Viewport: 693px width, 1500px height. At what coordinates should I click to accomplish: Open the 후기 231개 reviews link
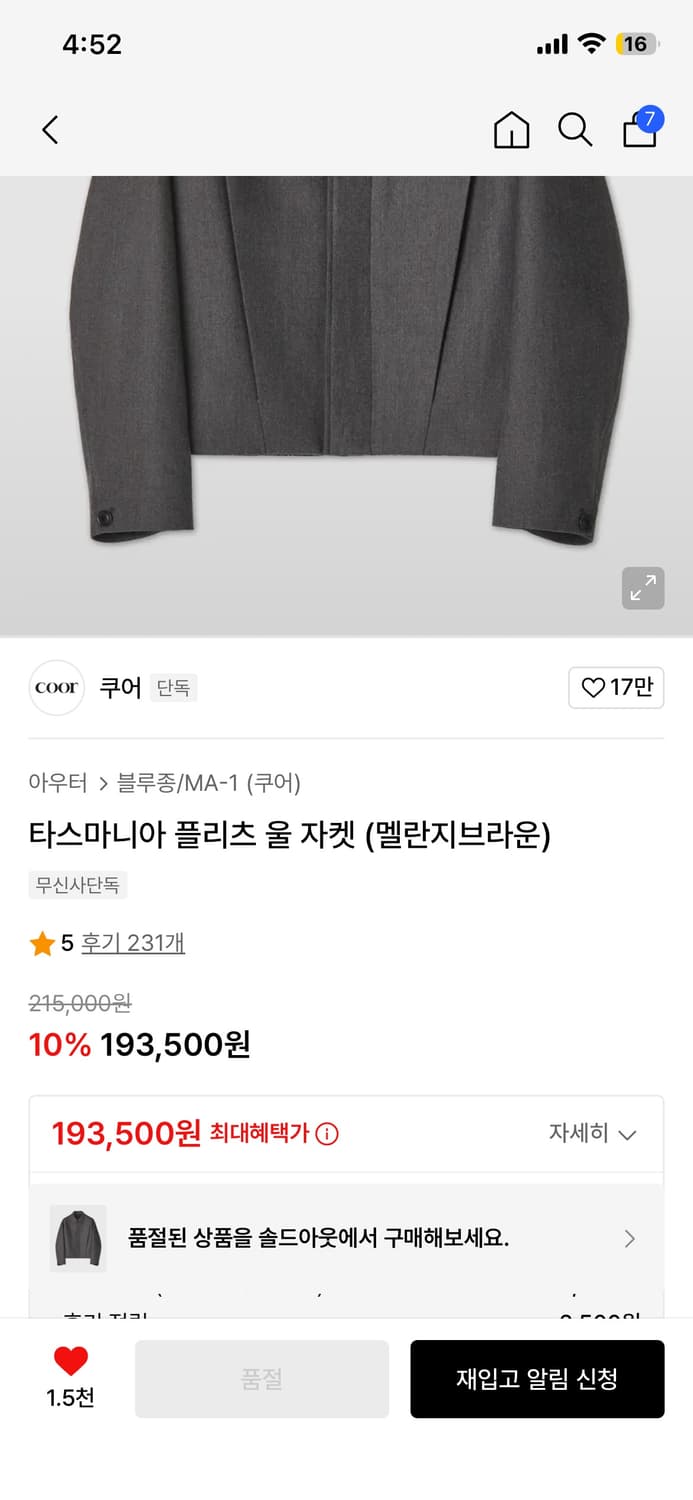[x=133, y=942]
